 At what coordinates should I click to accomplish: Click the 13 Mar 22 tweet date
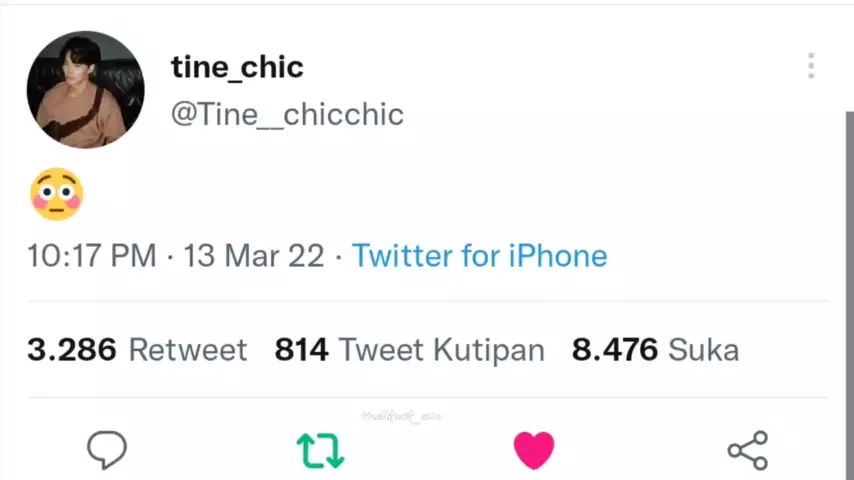(x=254, y=256)
